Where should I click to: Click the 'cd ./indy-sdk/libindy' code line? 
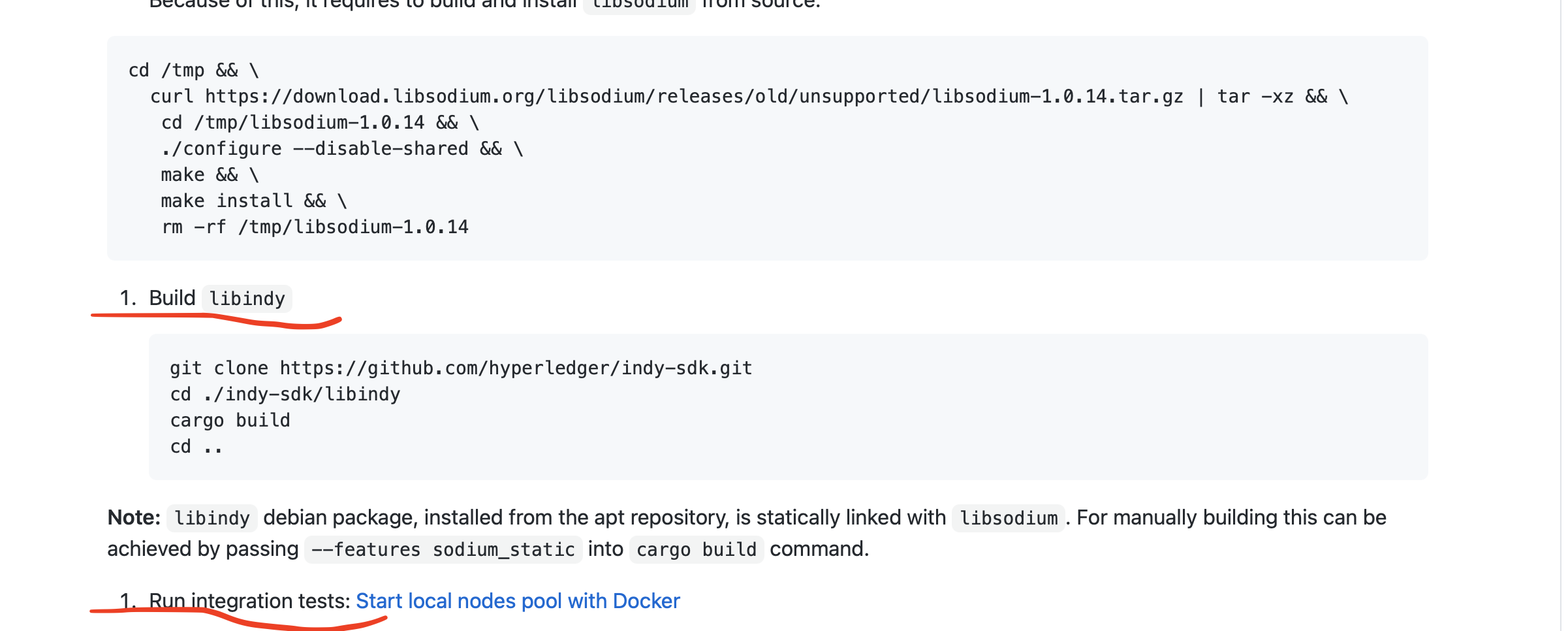coord(285,395)
